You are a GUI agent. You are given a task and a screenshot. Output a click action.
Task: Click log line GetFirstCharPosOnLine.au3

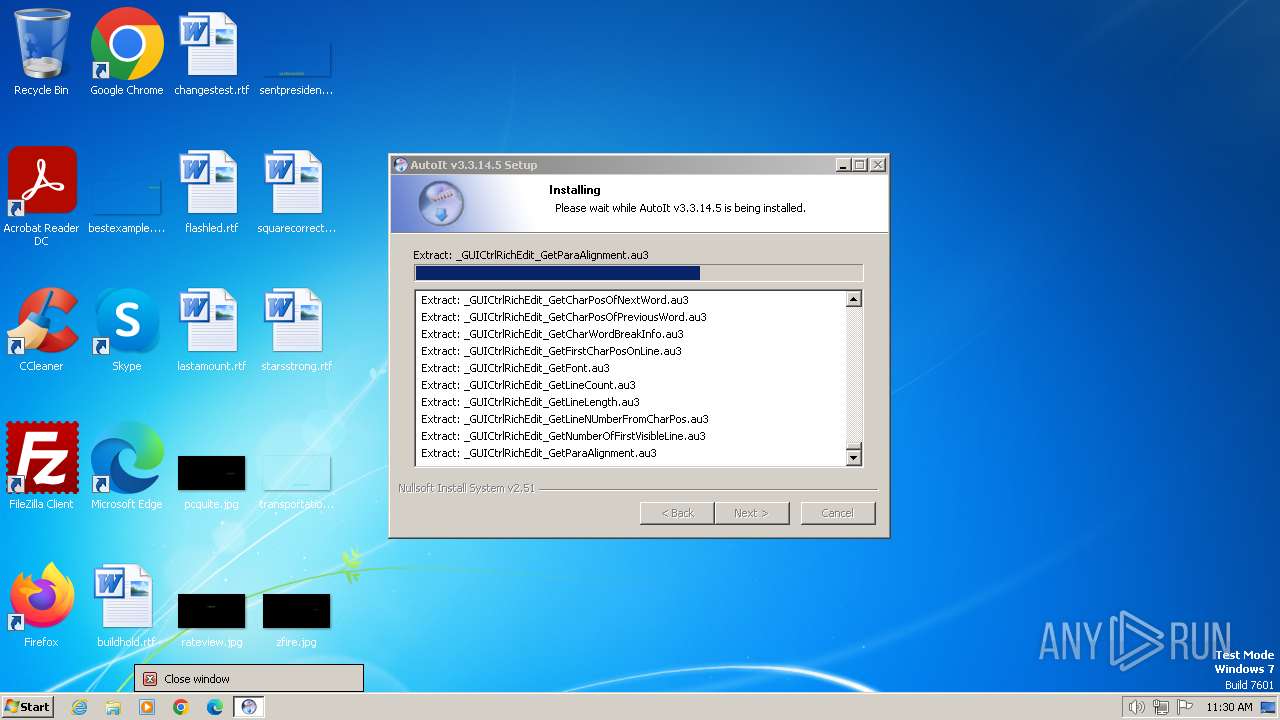coord(551,351)
